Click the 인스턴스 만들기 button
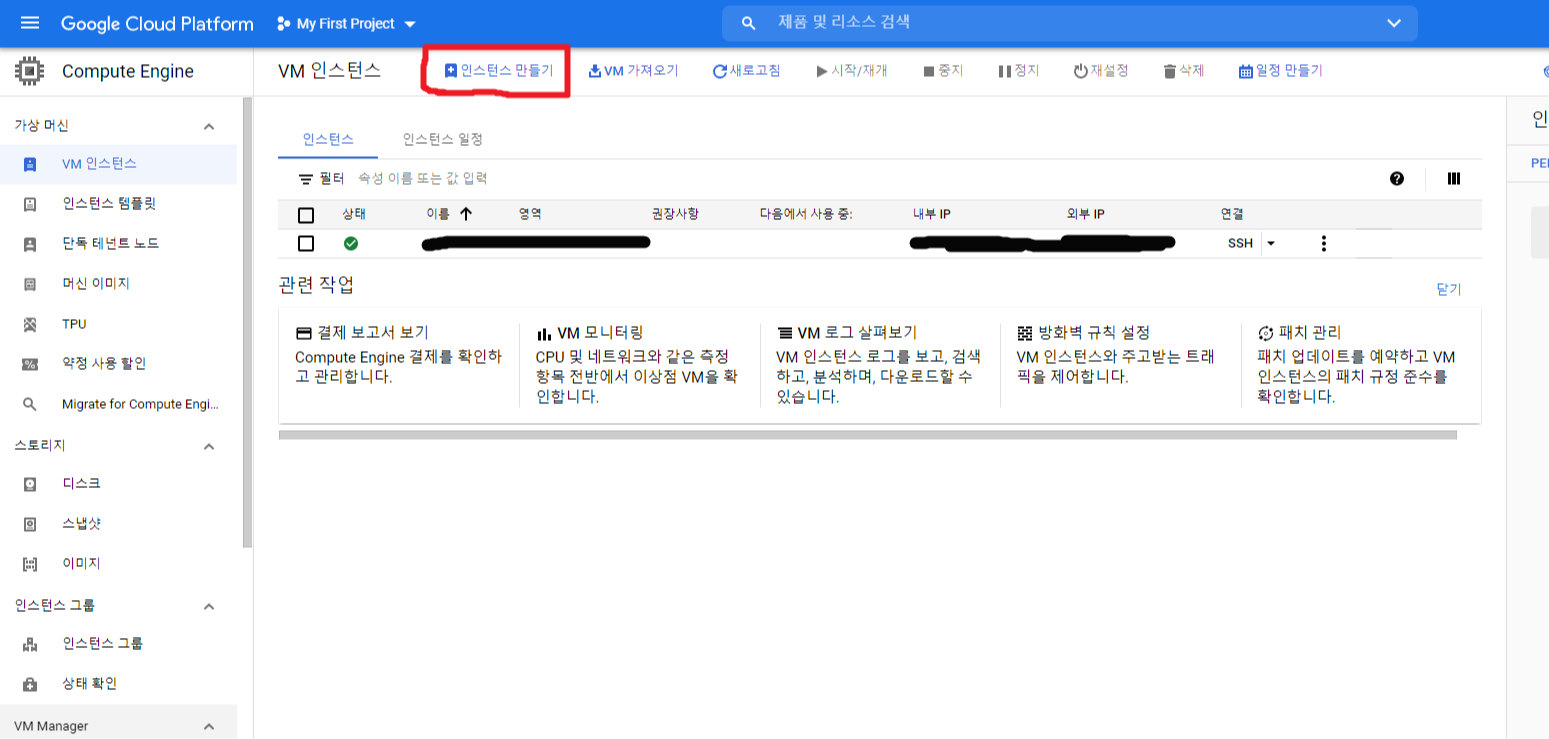The height and width of the screenshot is (739, 1549). click(x=498, y=71)
